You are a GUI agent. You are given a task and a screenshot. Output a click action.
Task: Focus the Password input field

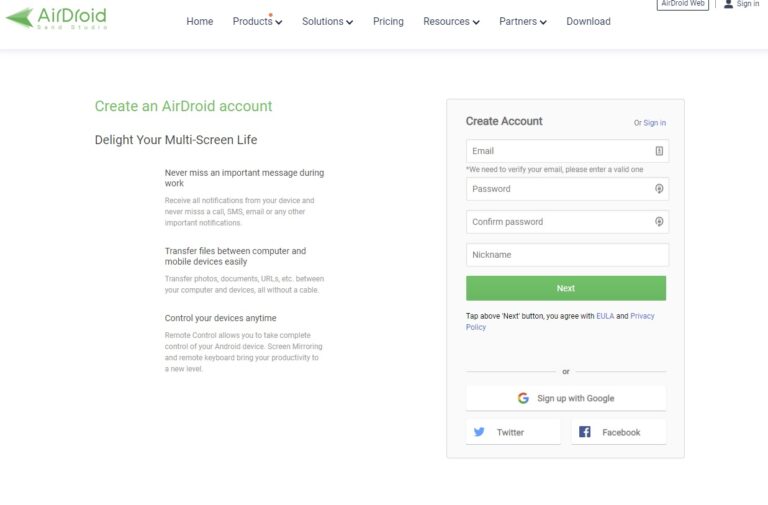[x=567, y=189]
